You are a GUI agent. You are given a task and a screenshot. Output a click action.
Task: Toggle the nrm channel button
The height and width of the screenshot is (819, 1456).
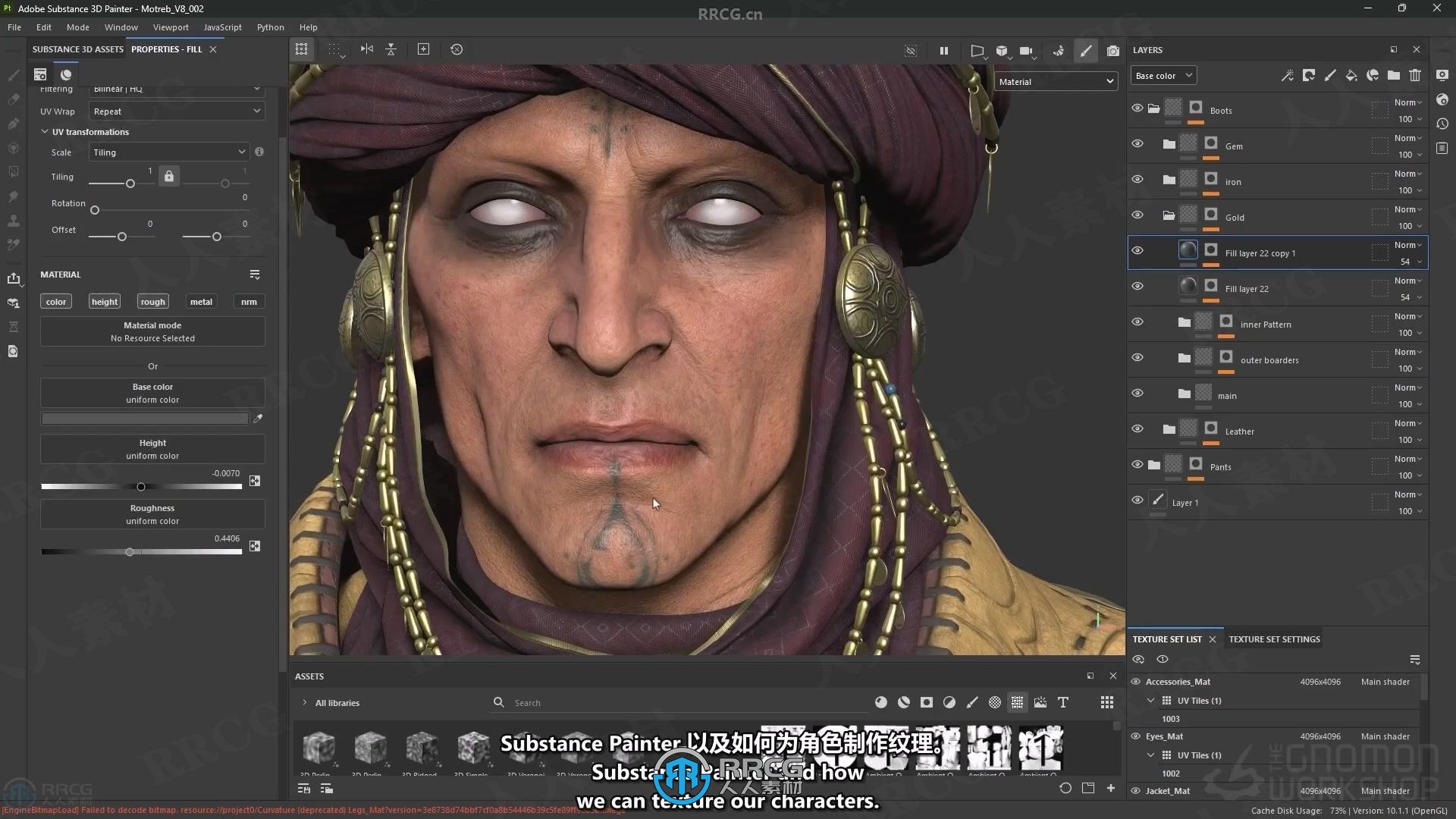[249, 302]
